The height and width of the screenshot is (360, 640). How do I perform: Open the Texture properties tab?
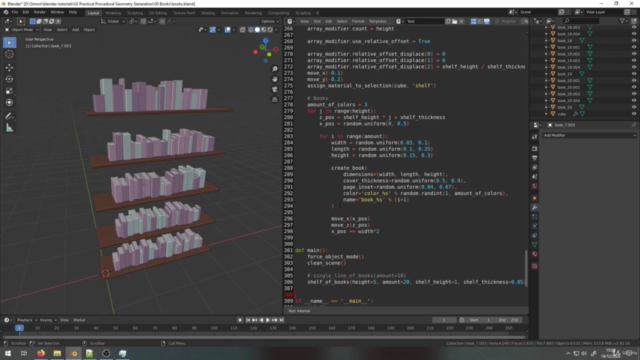coord(535,266)
